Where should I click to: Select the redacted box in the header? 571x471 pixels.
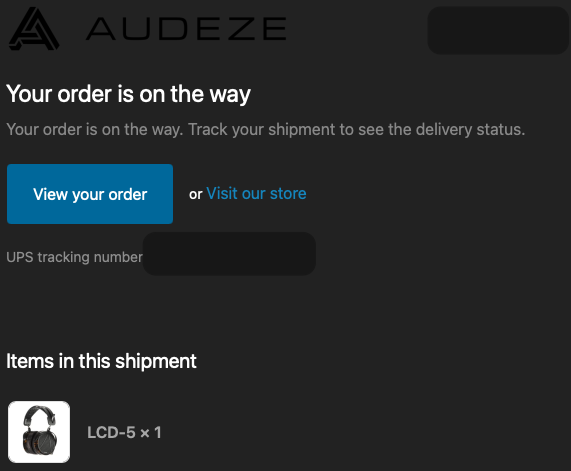click(498, 31)
